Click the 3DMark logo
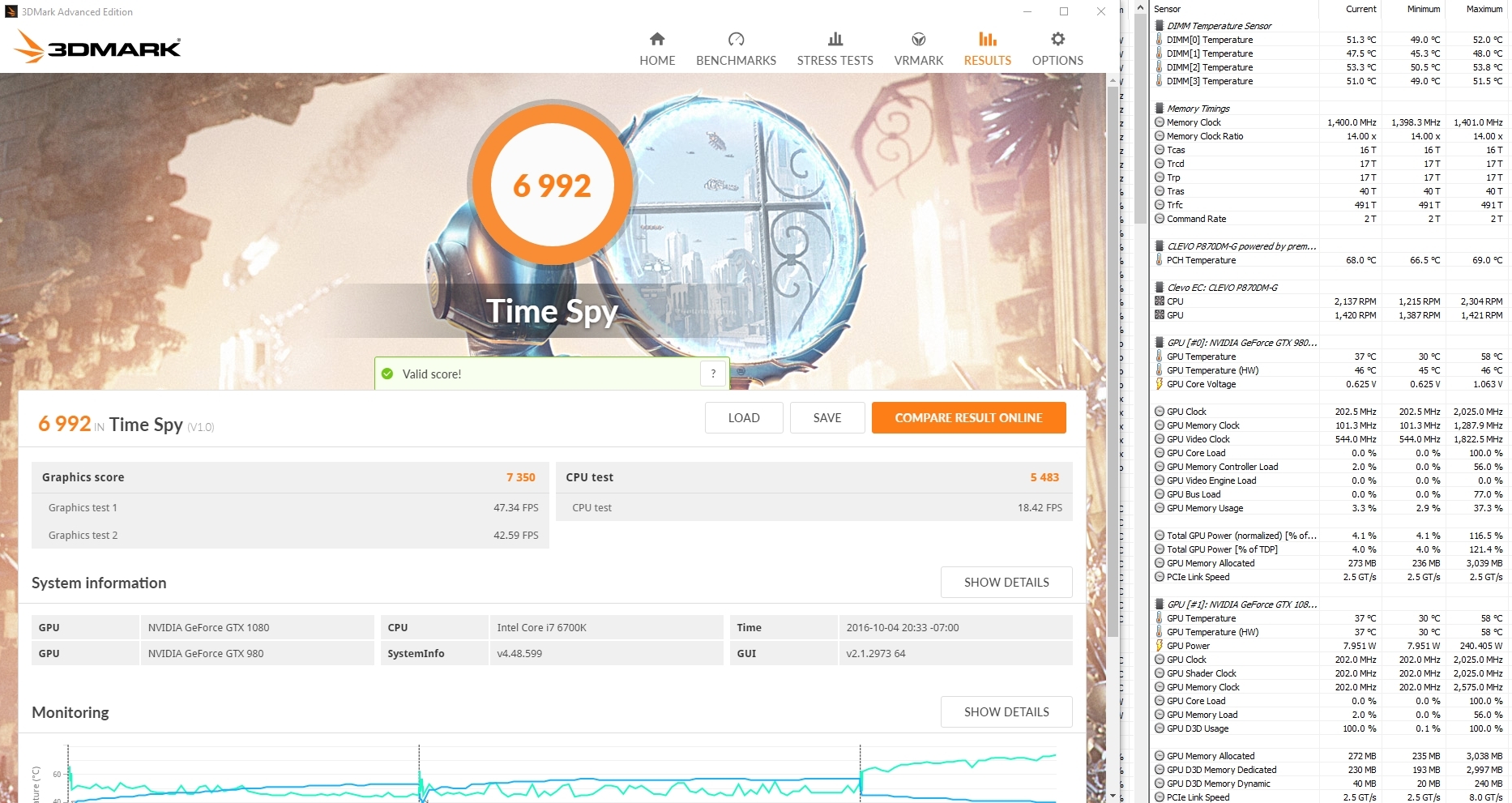The image size is (1512, 803). click(97, 47)
